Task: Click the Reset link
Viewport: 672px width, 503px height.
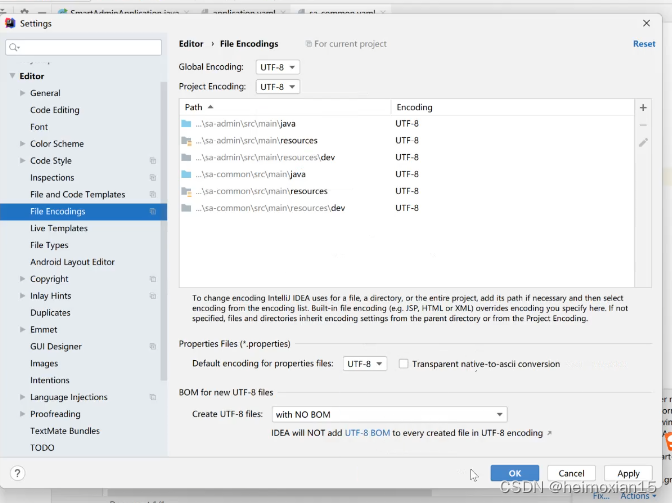Action: pos(644,44)
